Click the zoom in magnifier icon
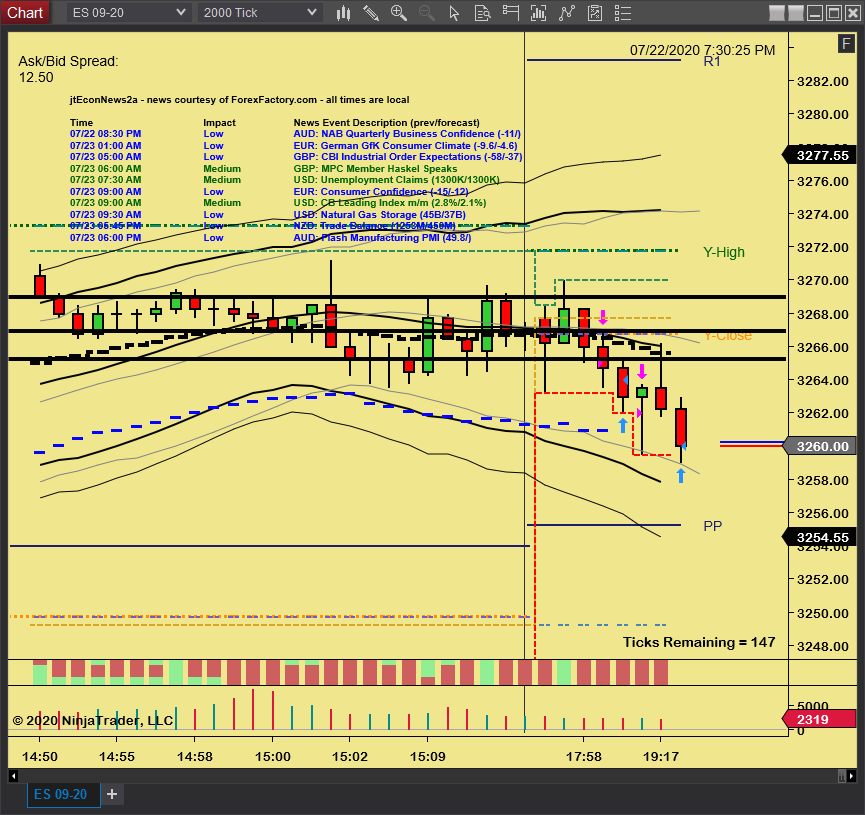Image resolution: width=865 pixels, height=815 pixels. (398, 13)
